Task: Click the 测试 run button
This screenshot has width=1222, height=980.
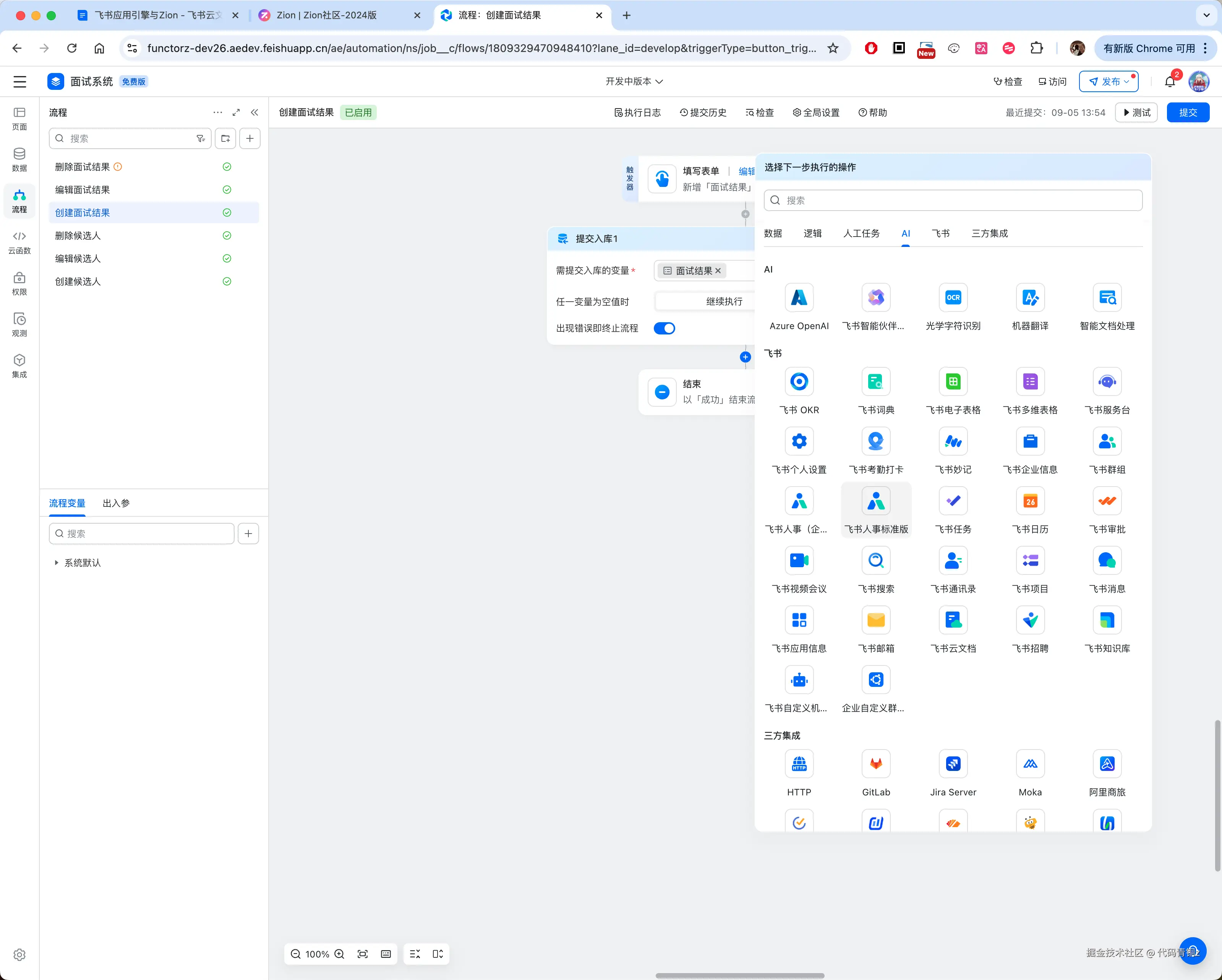Action: [1136, 112]
